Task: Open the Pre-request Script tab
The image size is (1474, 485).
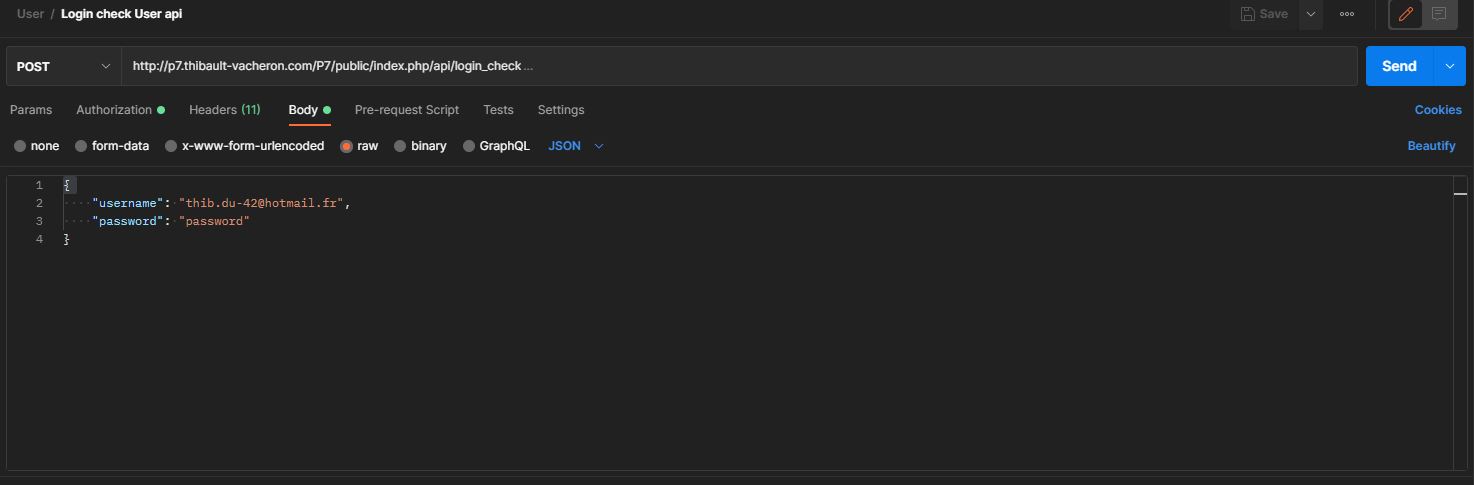Action: (407, 110)
